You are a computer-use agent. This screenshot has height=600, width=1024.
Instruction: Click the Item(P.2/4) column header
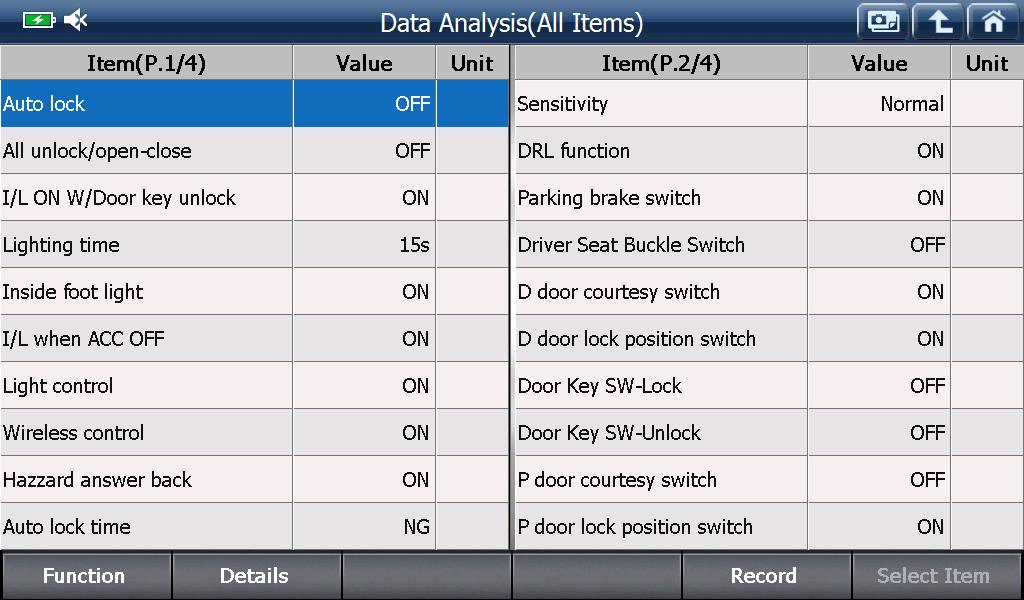point(661,63)
